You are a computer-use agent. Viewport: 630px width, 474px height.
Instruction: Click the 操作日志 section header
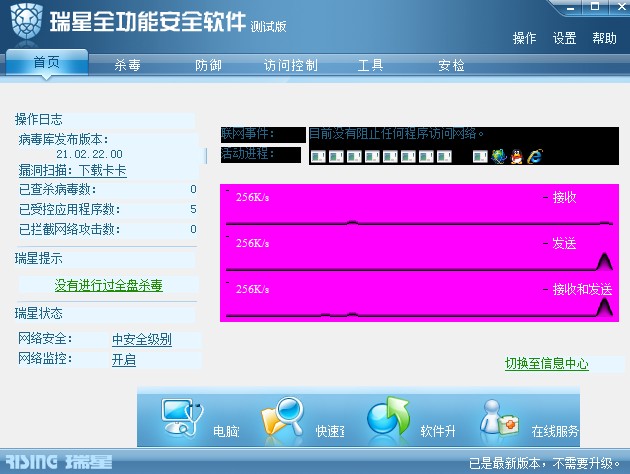[39, 119]
